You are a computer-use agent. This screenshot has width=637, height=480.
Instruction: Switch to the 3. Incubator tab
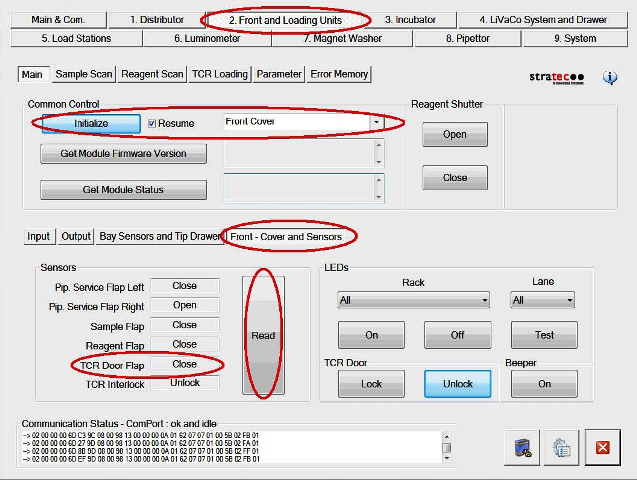tap(410, 19)
